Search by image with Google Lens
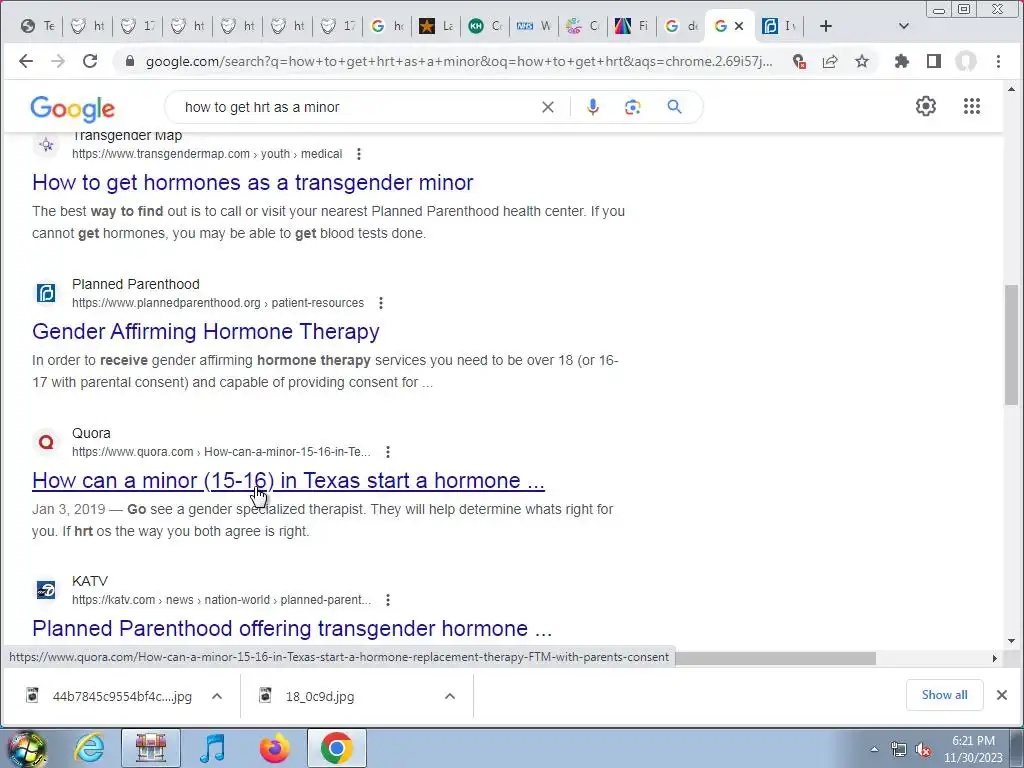Viewport: 1024px width, 768px height. tap(632, 107)
